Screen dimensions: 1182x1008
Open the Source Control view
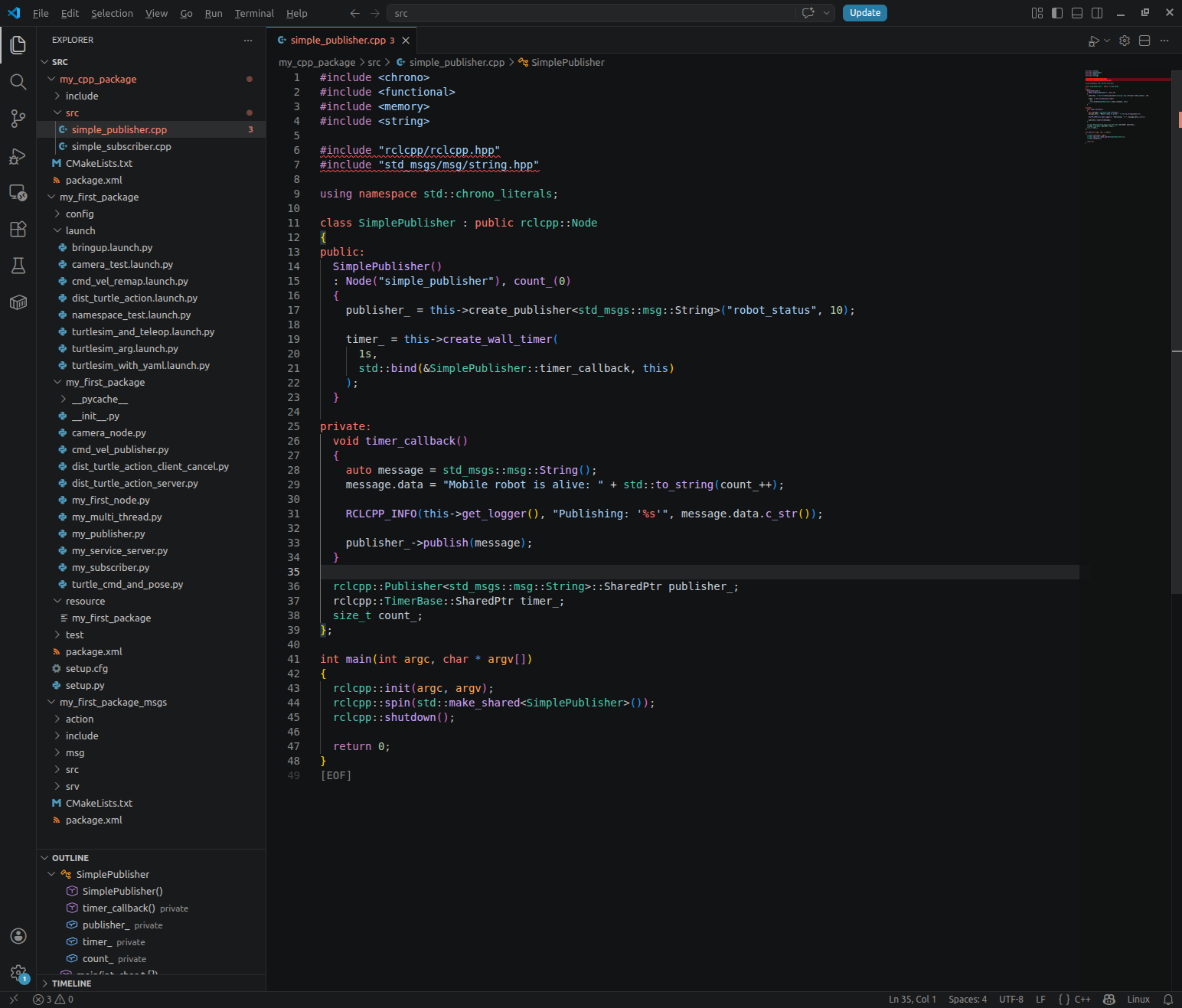(18, 119)
